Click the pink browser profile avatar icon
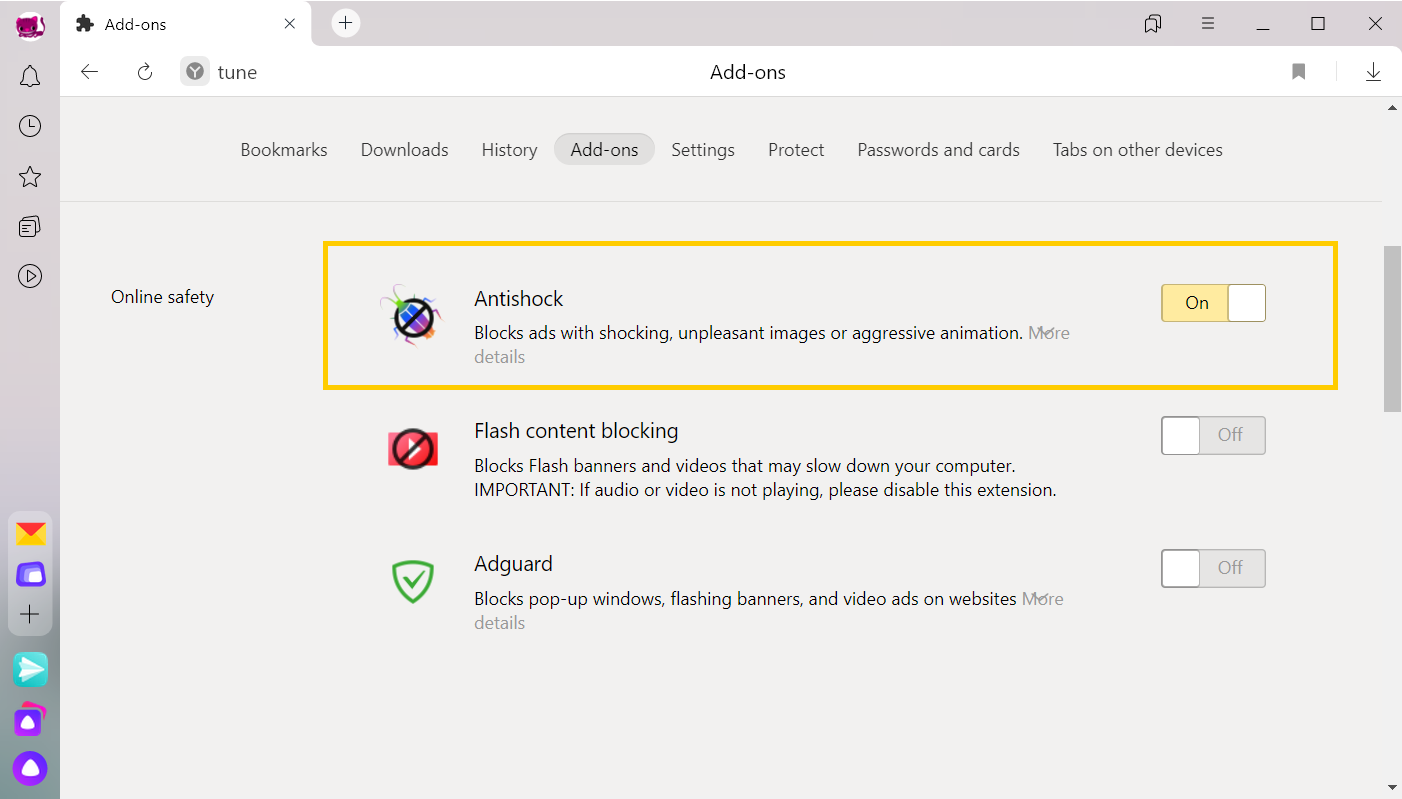 point(30,24)
